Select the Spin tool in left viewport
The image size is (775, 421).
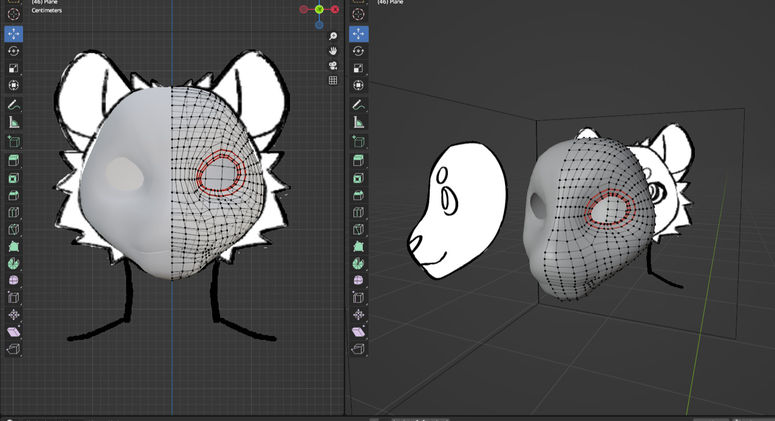(x=13, y=263)
